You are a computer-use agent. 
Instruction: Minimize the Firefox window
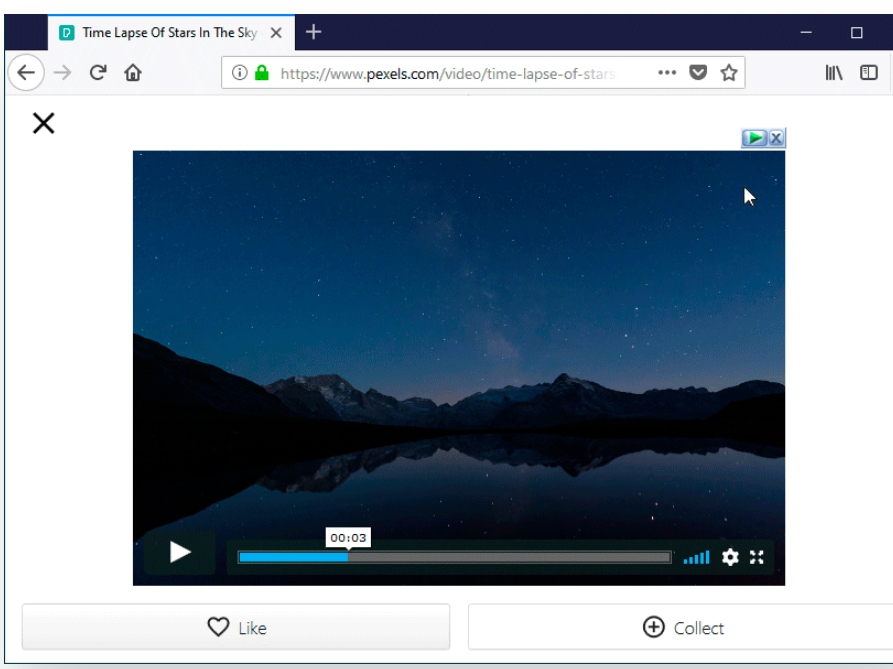click(x=806, y=32)
